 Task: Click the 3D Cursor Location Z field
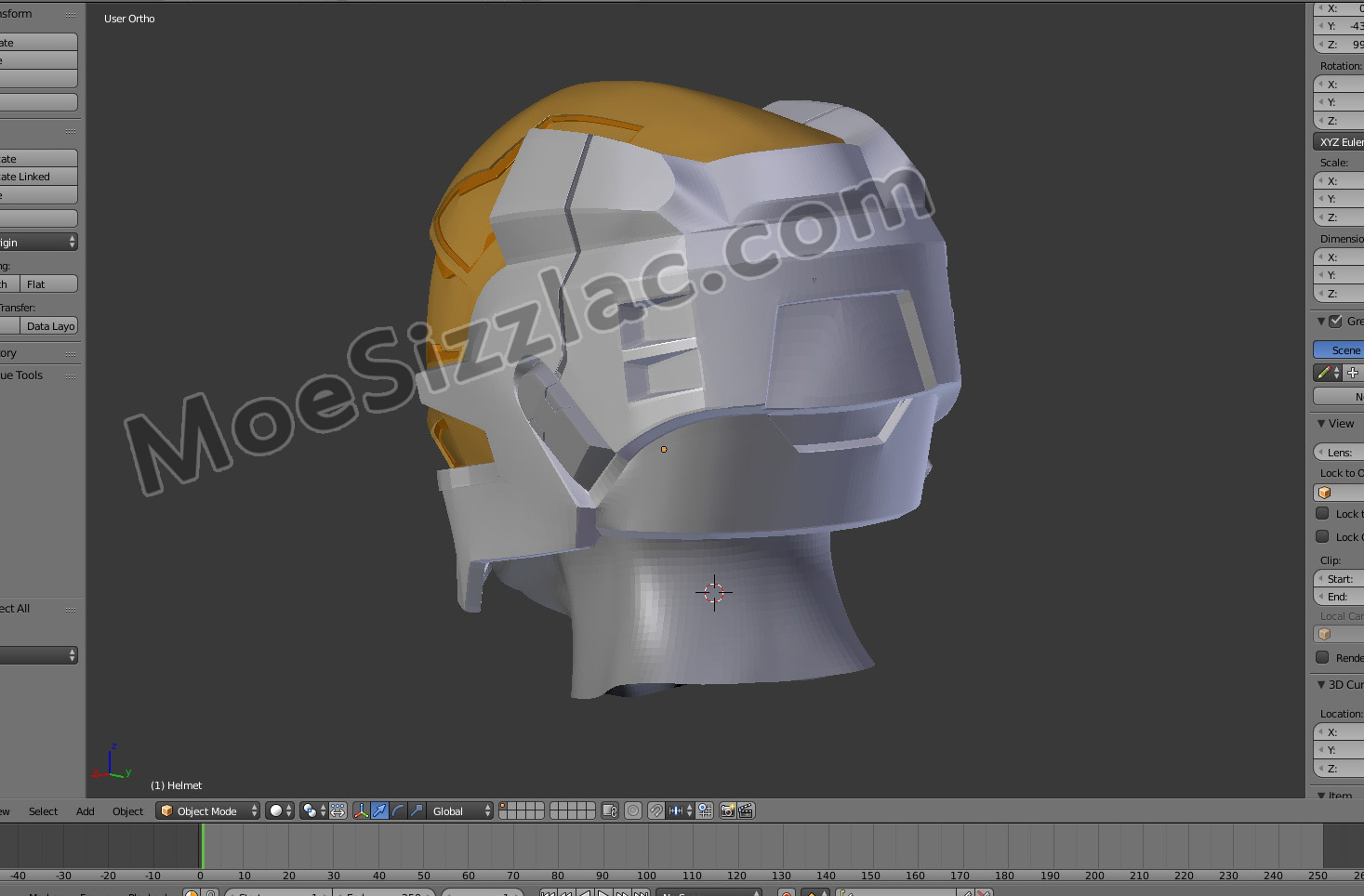coord(1338,769)
